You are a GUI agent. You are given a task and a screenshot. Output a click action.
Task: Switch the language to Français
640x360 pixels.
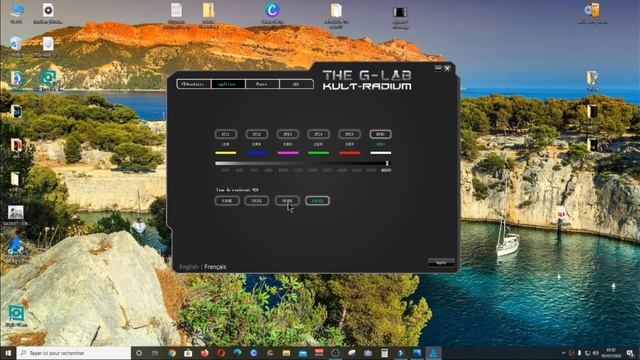click(x=215, y=267)
